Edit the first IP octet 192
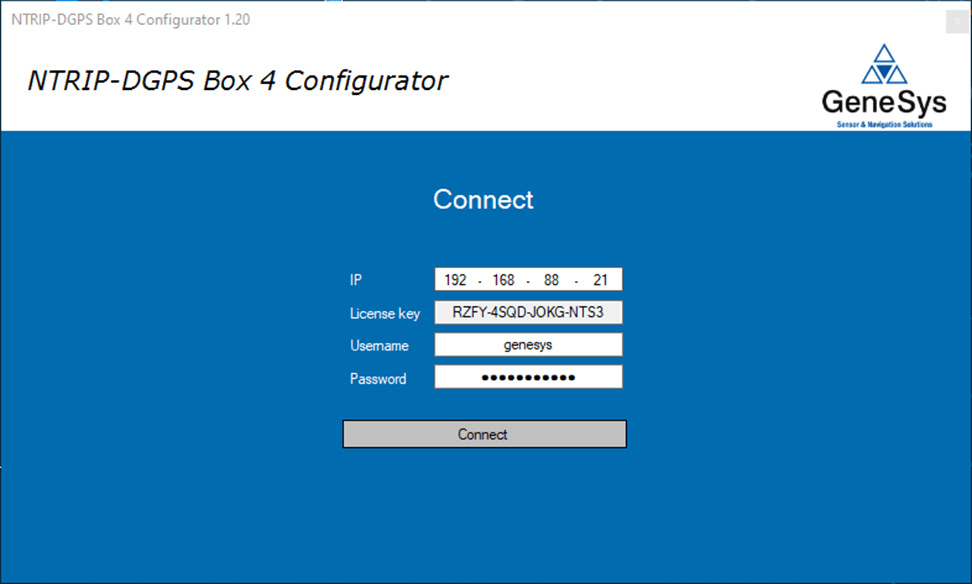Viewport: 972px width, 584px height. click(x=455, y=280)
